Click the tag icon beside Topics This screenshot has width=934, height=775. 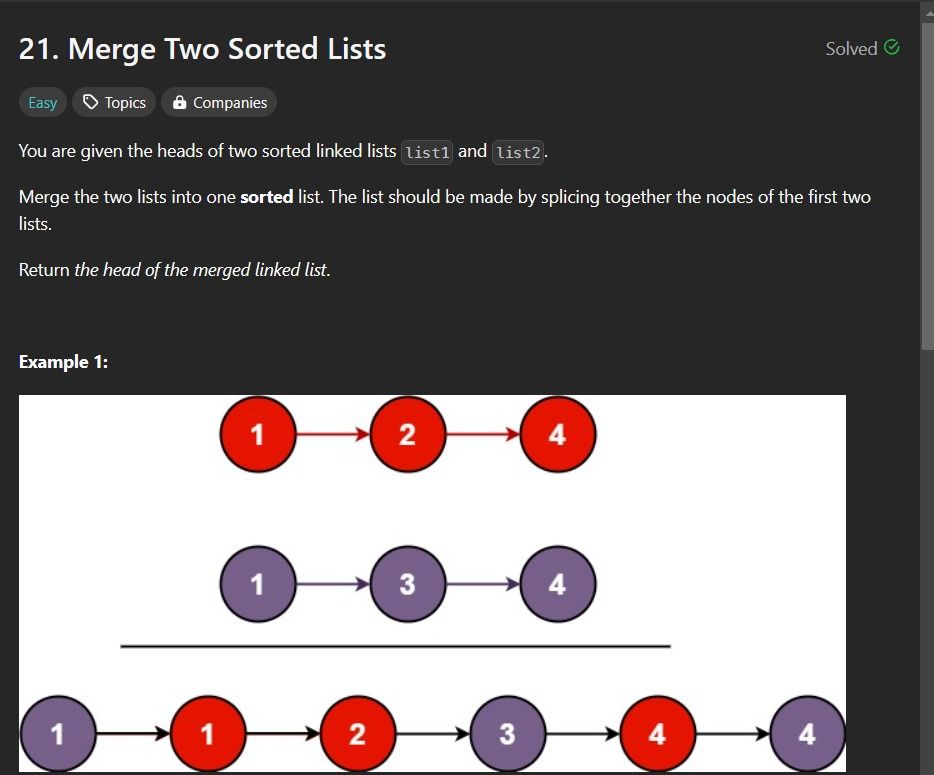[91, 102]
